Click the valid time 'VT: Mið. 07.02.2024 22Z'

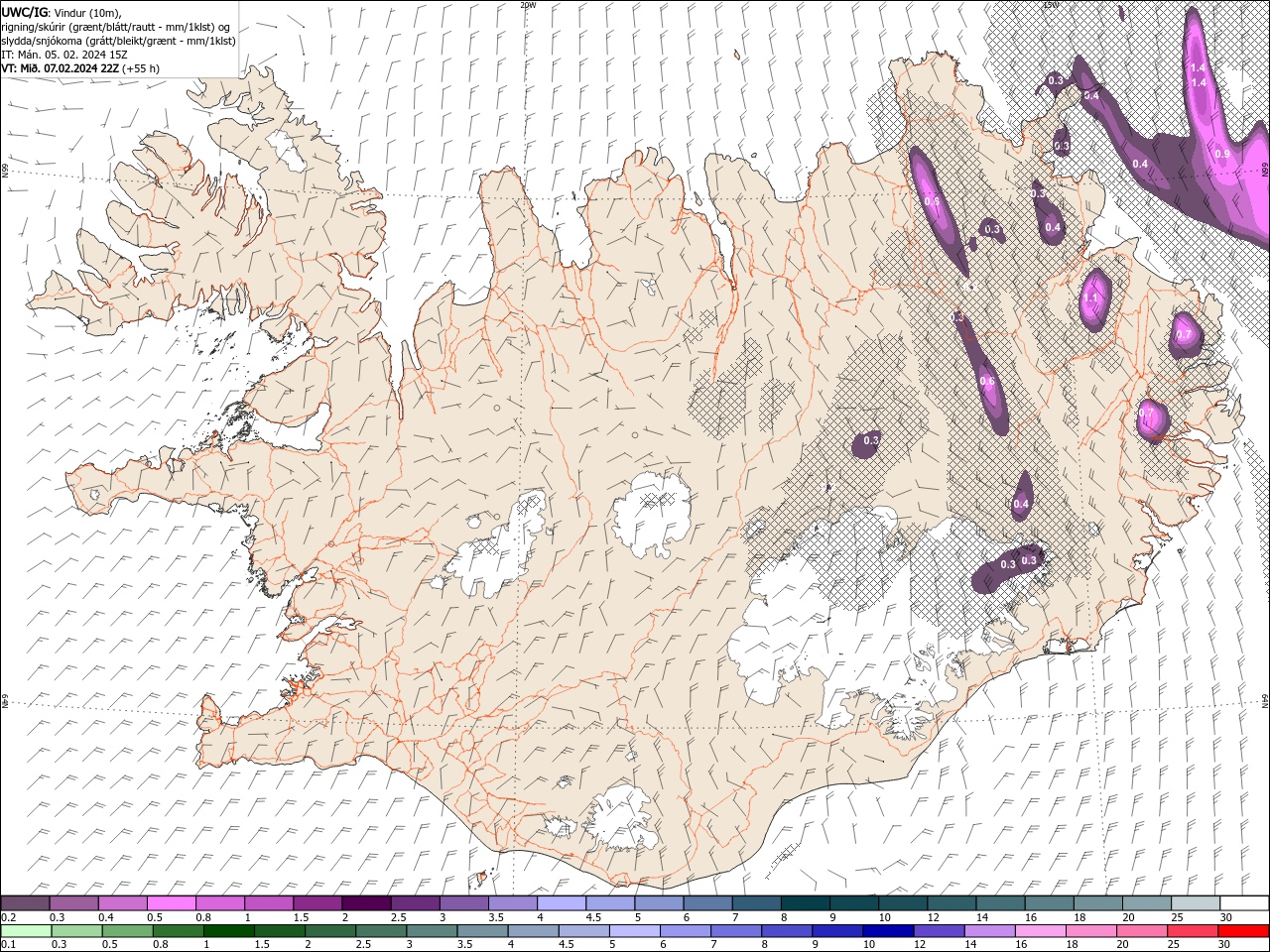(x=60, y=68)
